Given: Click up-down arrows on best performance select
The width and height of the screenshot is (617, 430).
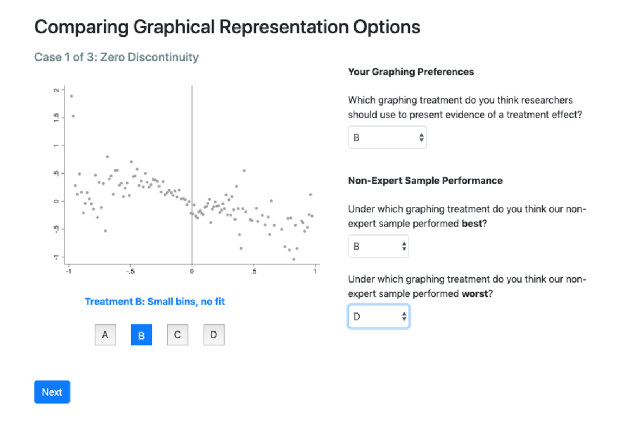Looking at the screenshot, I should [x=404, y=246].
